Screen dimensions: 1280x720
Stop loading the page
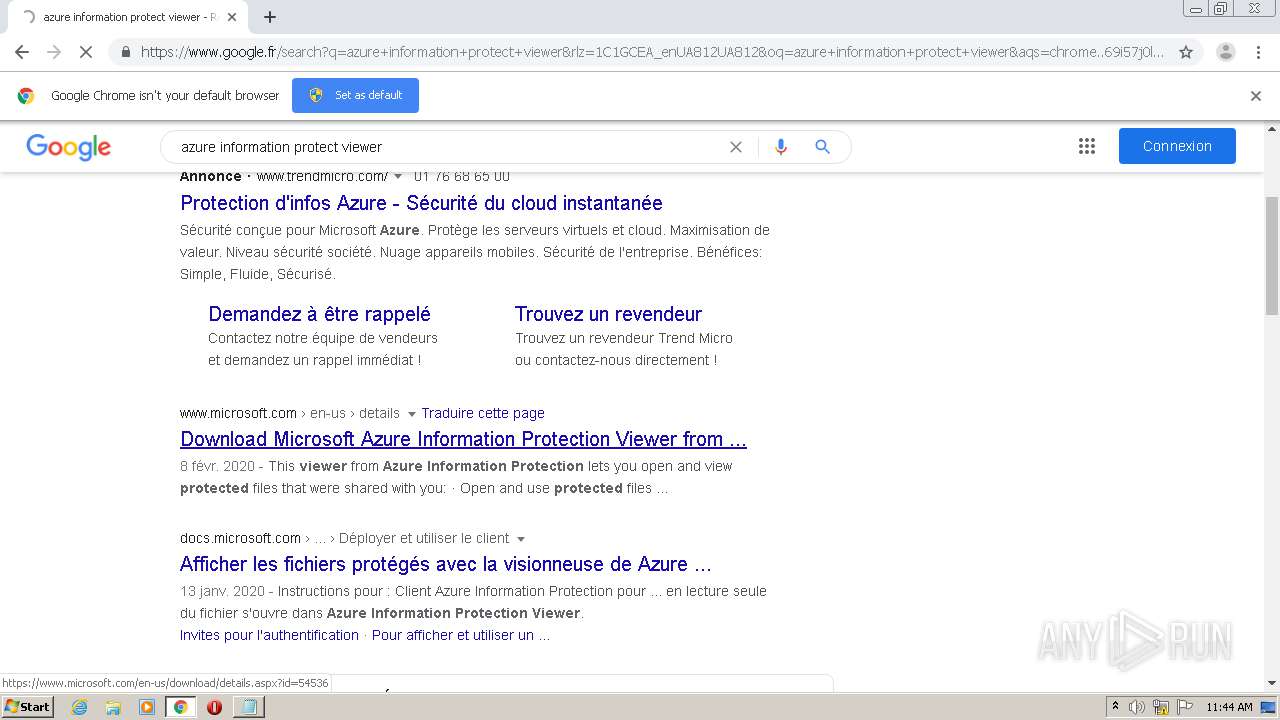tap(86, 52)
